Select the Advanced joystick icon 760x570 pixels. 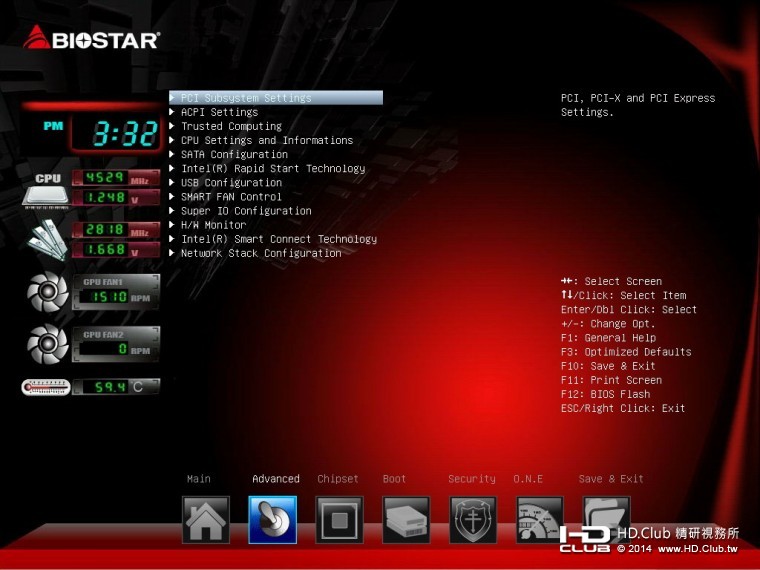272,520
